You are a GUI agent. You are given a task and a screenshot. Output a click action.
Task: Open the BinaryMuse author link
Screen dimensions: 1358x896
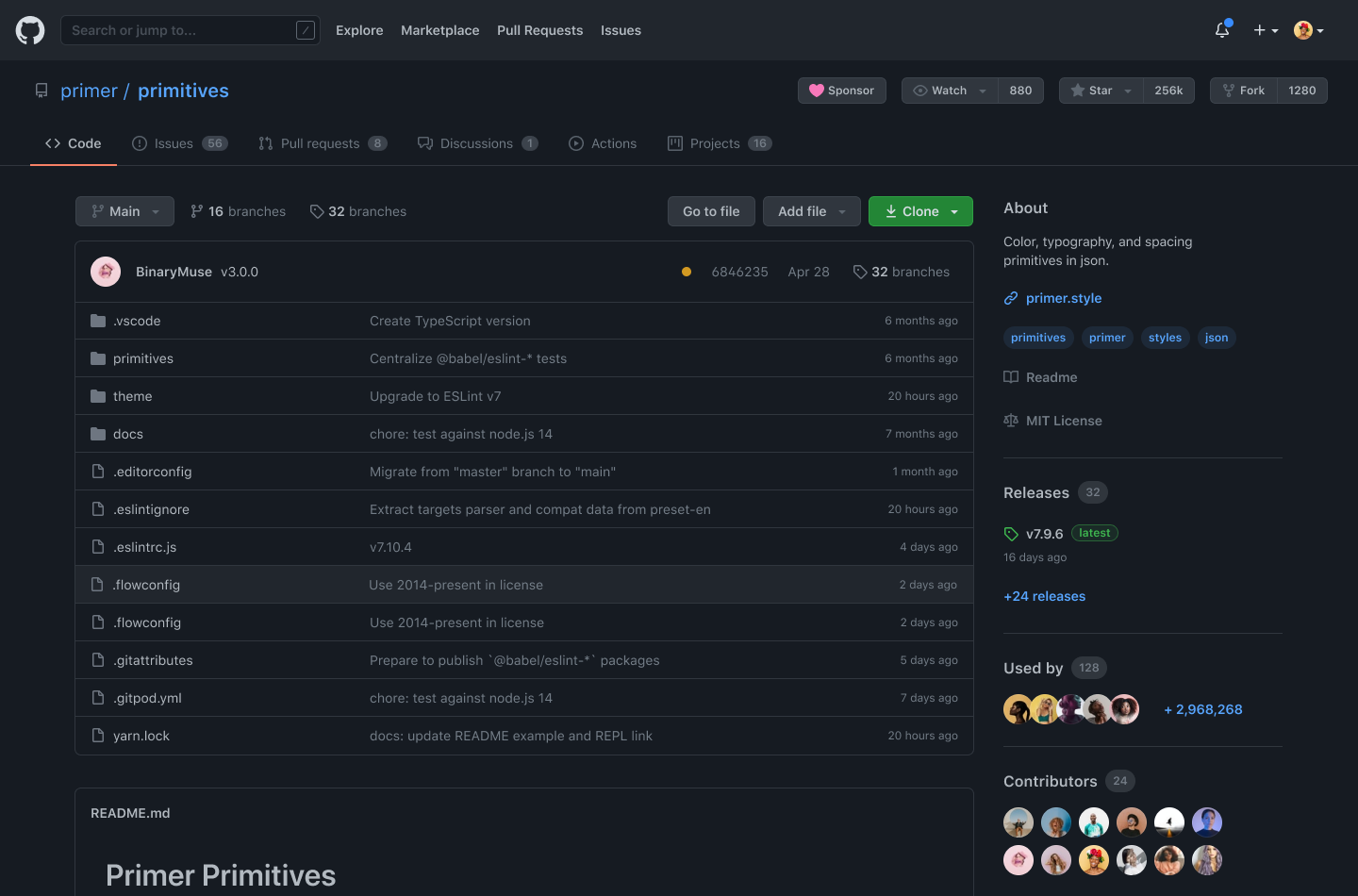click(x=174, y=272)
